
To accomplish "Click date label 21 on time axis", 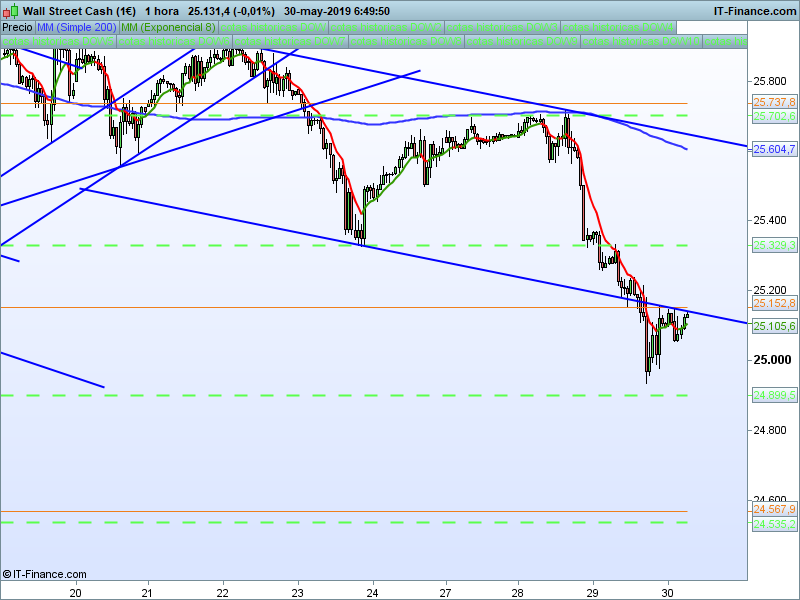I will point(147,593).
